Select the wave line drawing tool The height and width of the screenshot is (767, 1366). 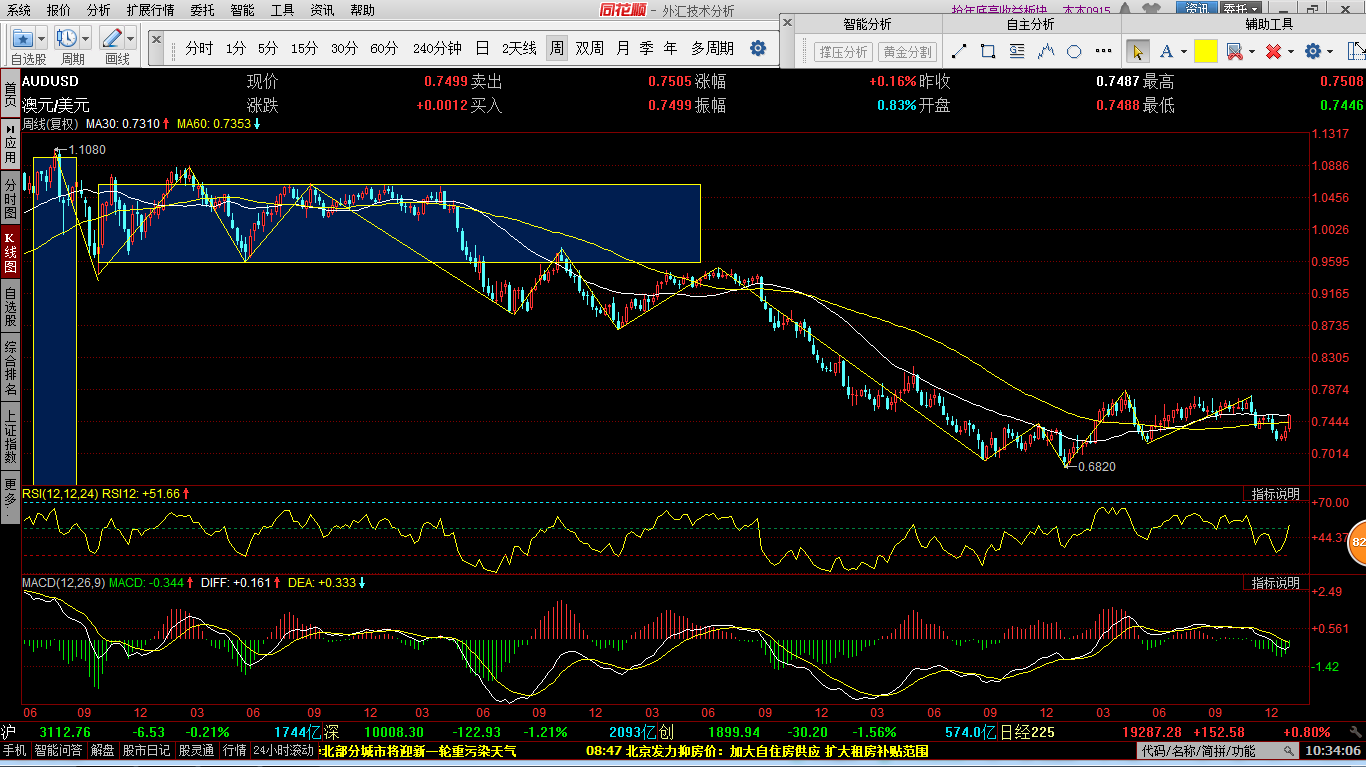click(1046, 51)
